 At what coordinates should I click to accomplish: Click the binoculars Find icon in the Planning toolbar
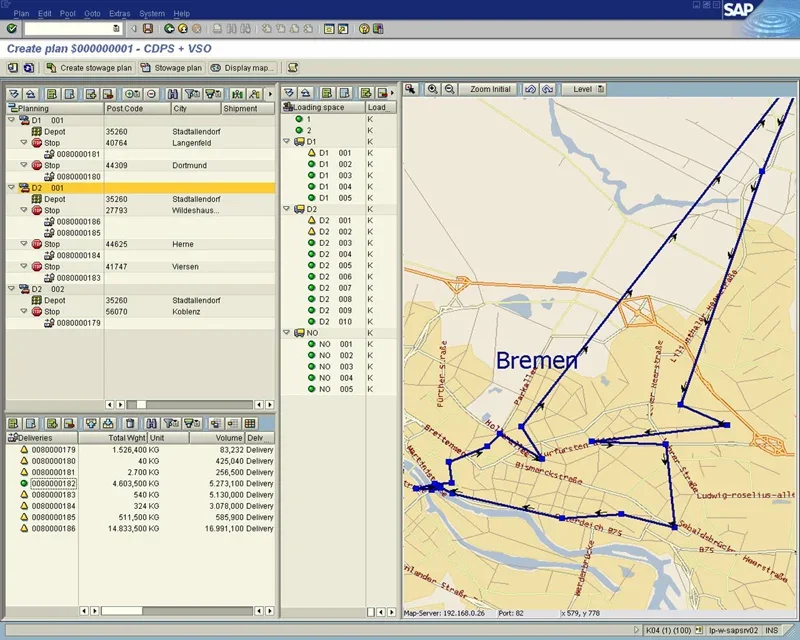(x=171, y=94)
